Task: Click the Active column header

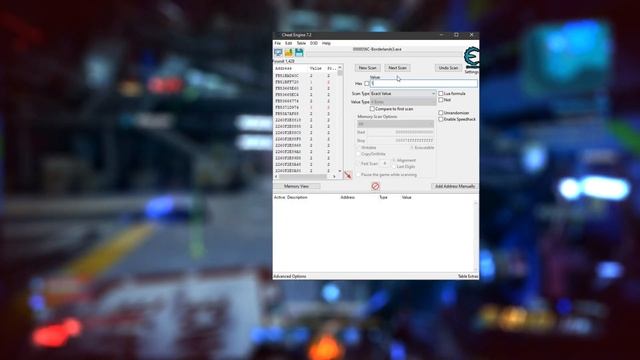Action: point(280,197)
